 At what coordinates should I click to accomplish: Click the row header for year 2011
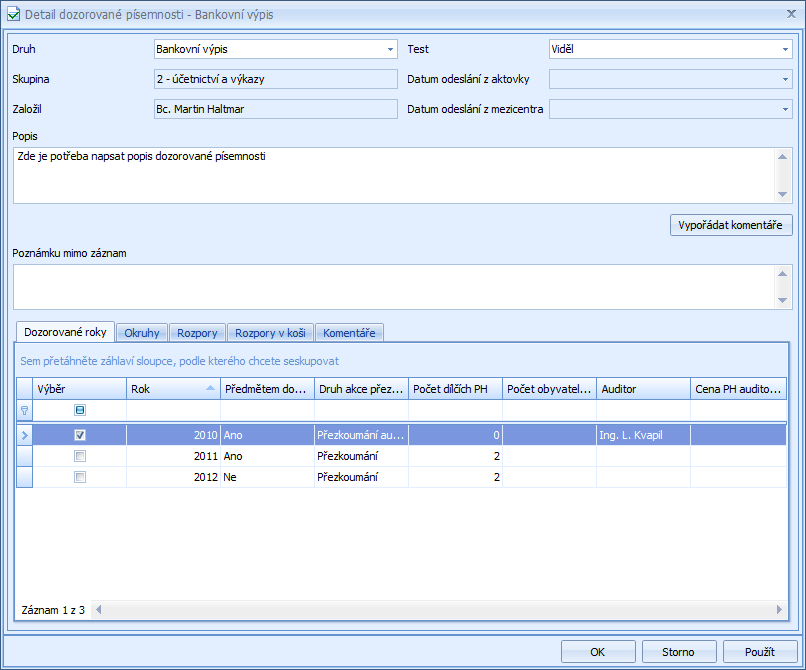pyautogui.click(x=24, y=456)
